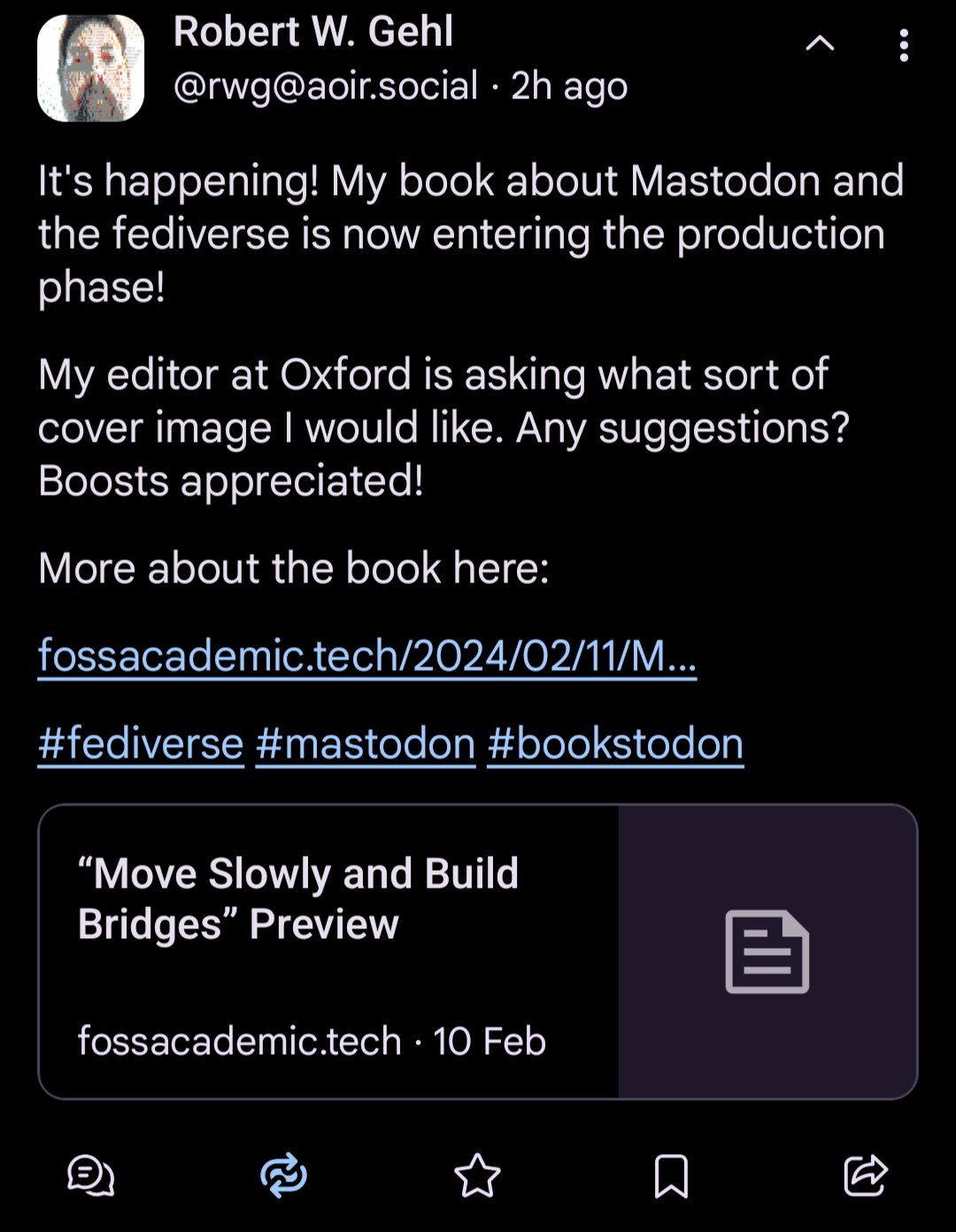956x1232 pixels.
Task: Collapse the post with the chevron arrow
Action: point(820,43)
